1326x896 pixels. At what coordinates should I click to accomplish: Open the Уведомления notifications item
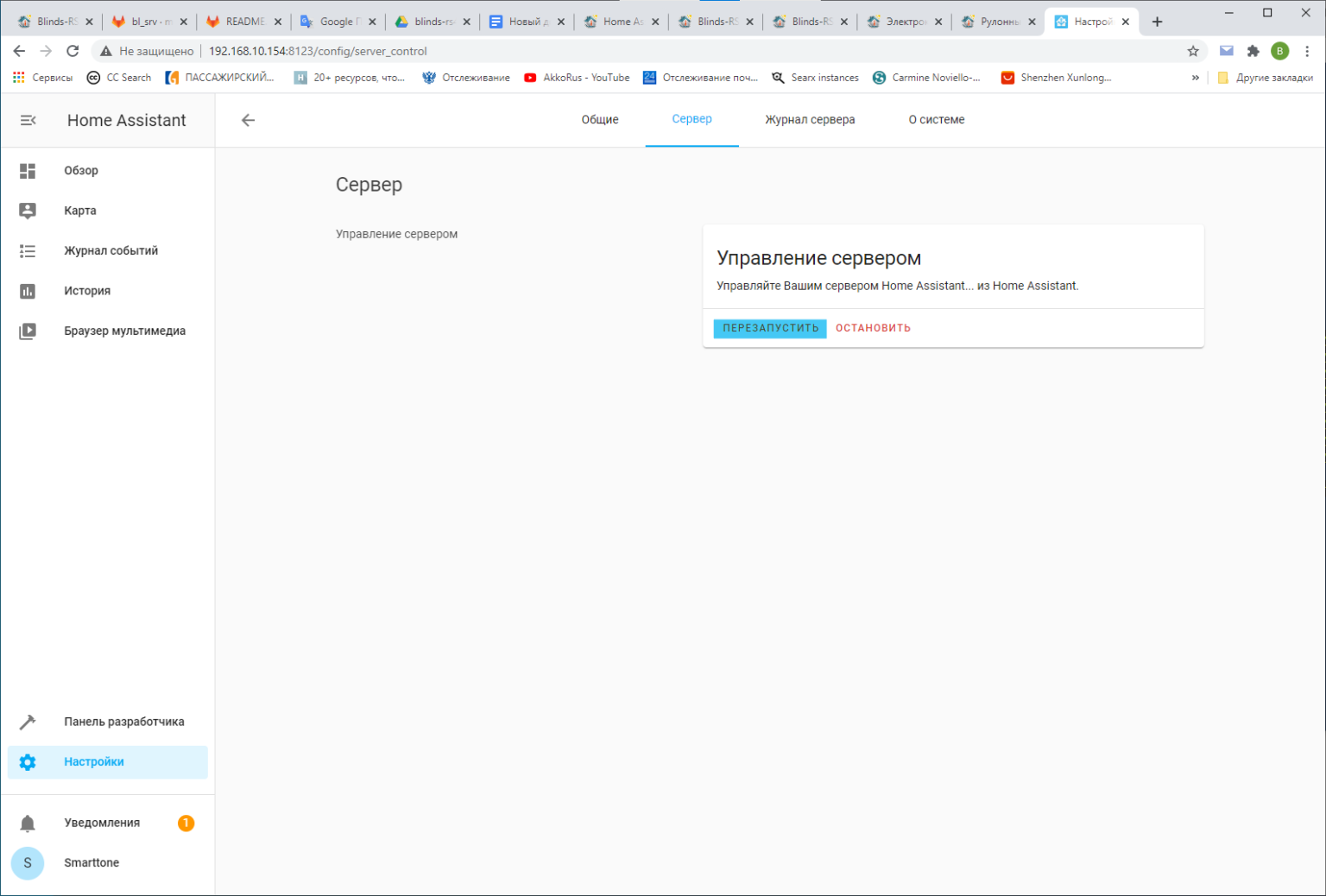(108, 823)
